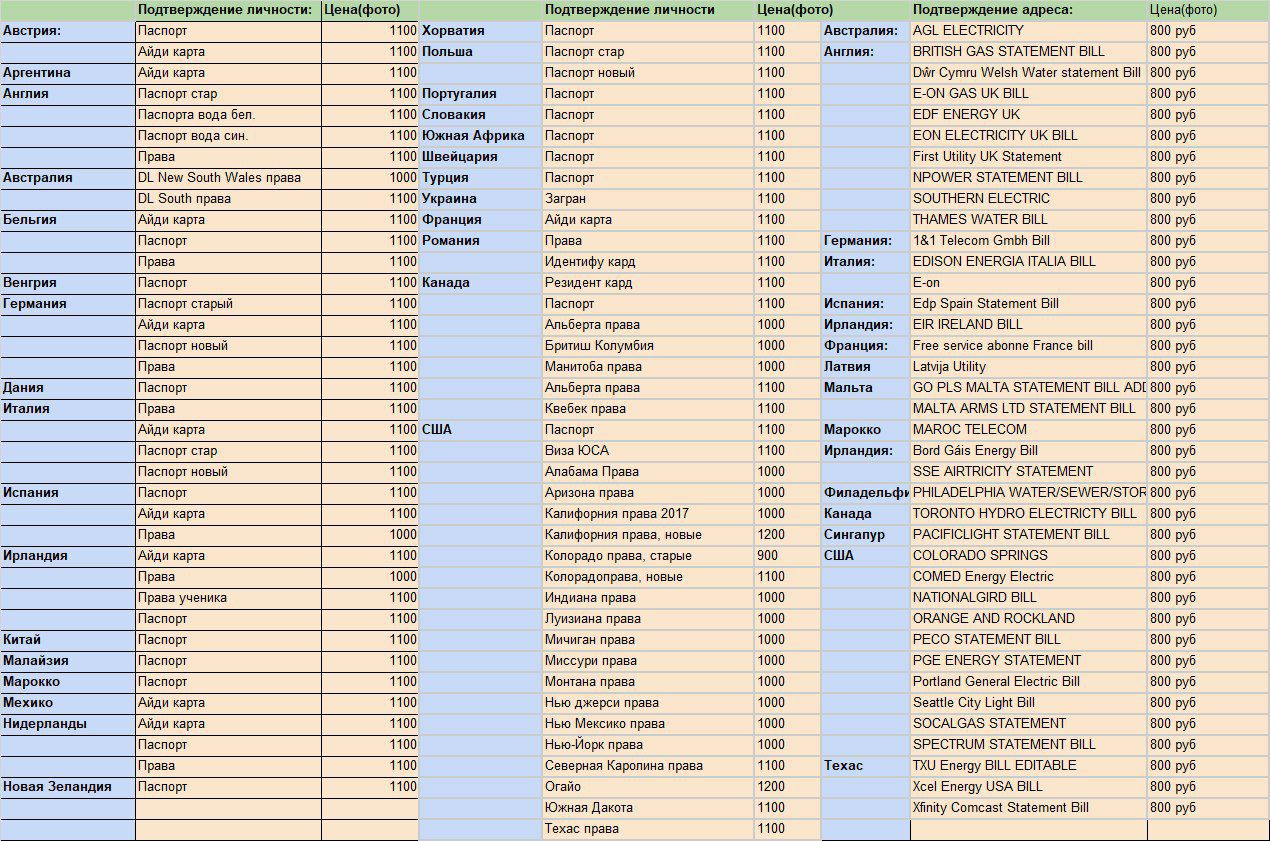Screen dimensions: 1270x841
Task: Click the 'Идентифу кард' cell
Action: pyautogui.click(x=648, y=262)
